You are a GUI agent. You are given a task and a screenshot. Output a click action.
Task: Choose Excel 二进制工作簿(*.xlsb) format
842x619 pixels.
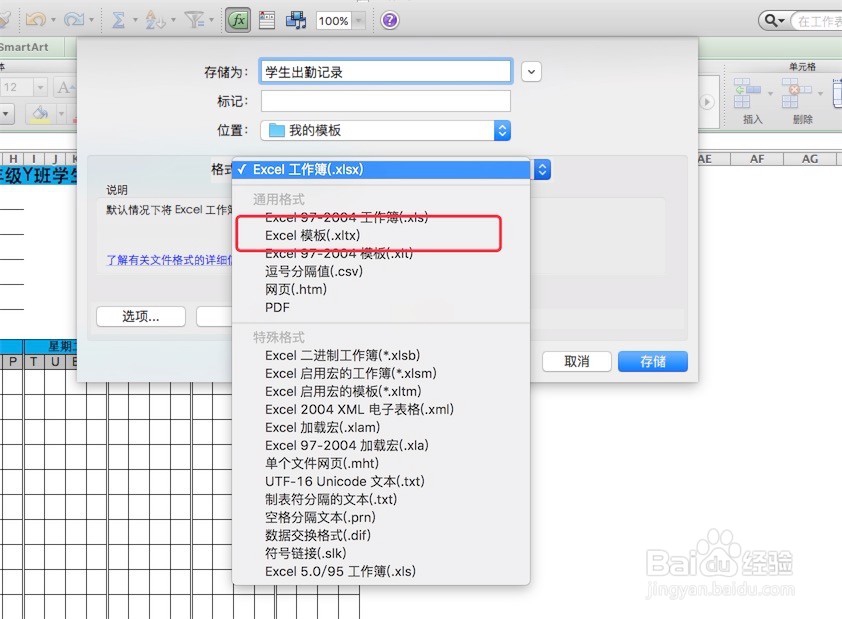coord(381,355)
